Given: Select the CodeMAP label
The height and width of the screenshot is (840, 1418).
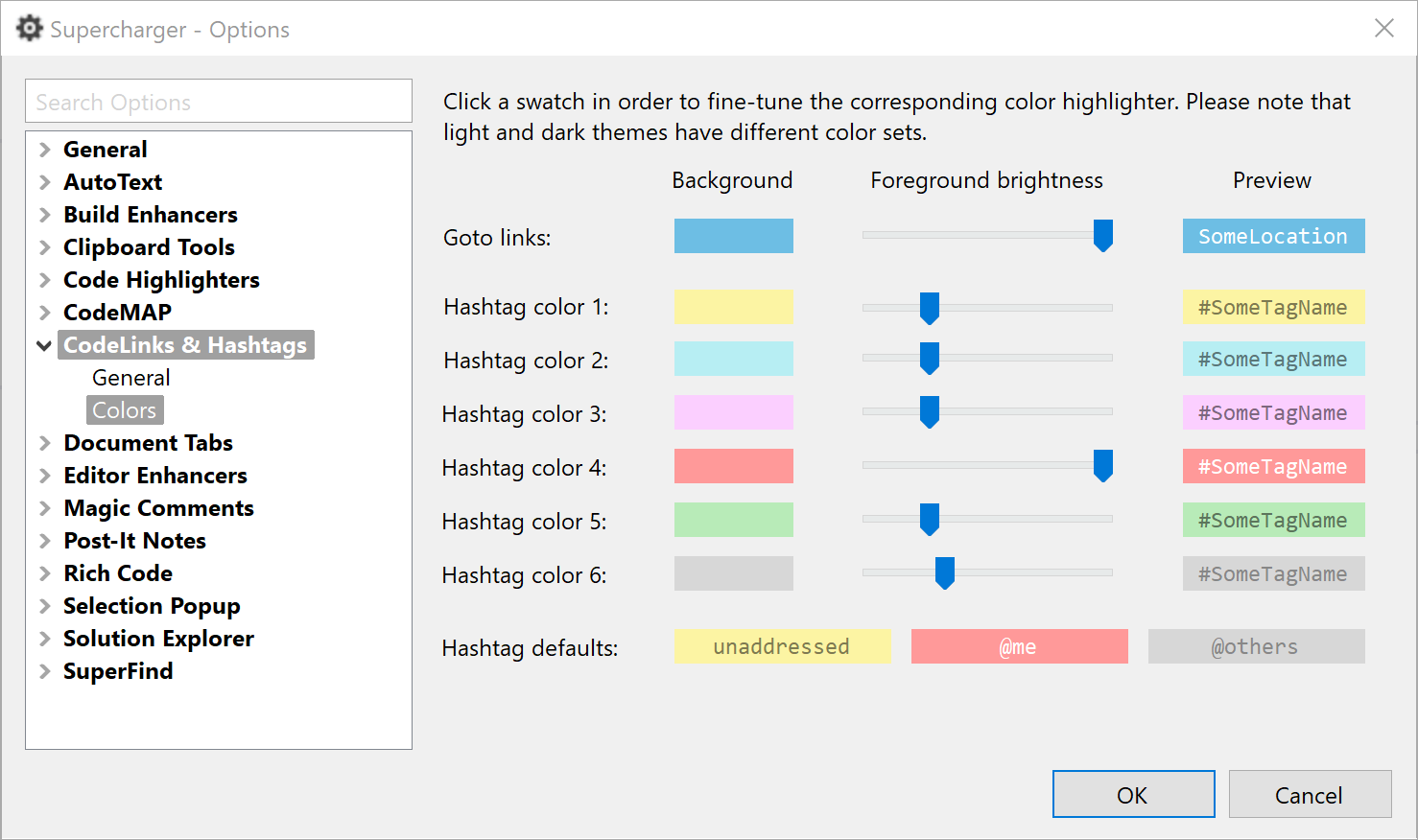Looking at the screenshot, I should tap(118, 313).
